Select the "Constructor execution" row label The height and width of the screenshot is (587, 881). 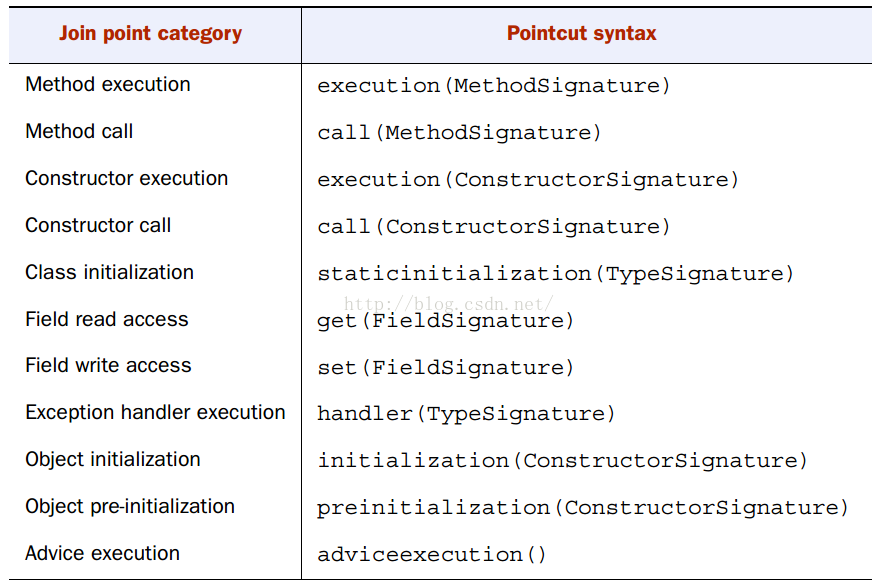tap(127, 179)
